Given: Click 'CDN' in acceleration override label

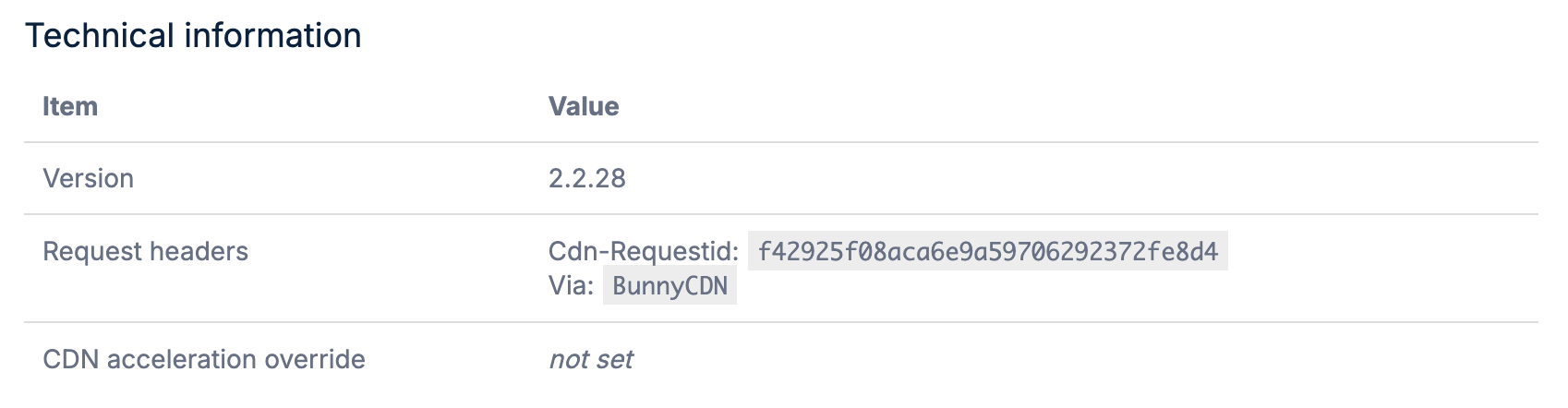Looking at the screenshot, I should pos(71,359).
